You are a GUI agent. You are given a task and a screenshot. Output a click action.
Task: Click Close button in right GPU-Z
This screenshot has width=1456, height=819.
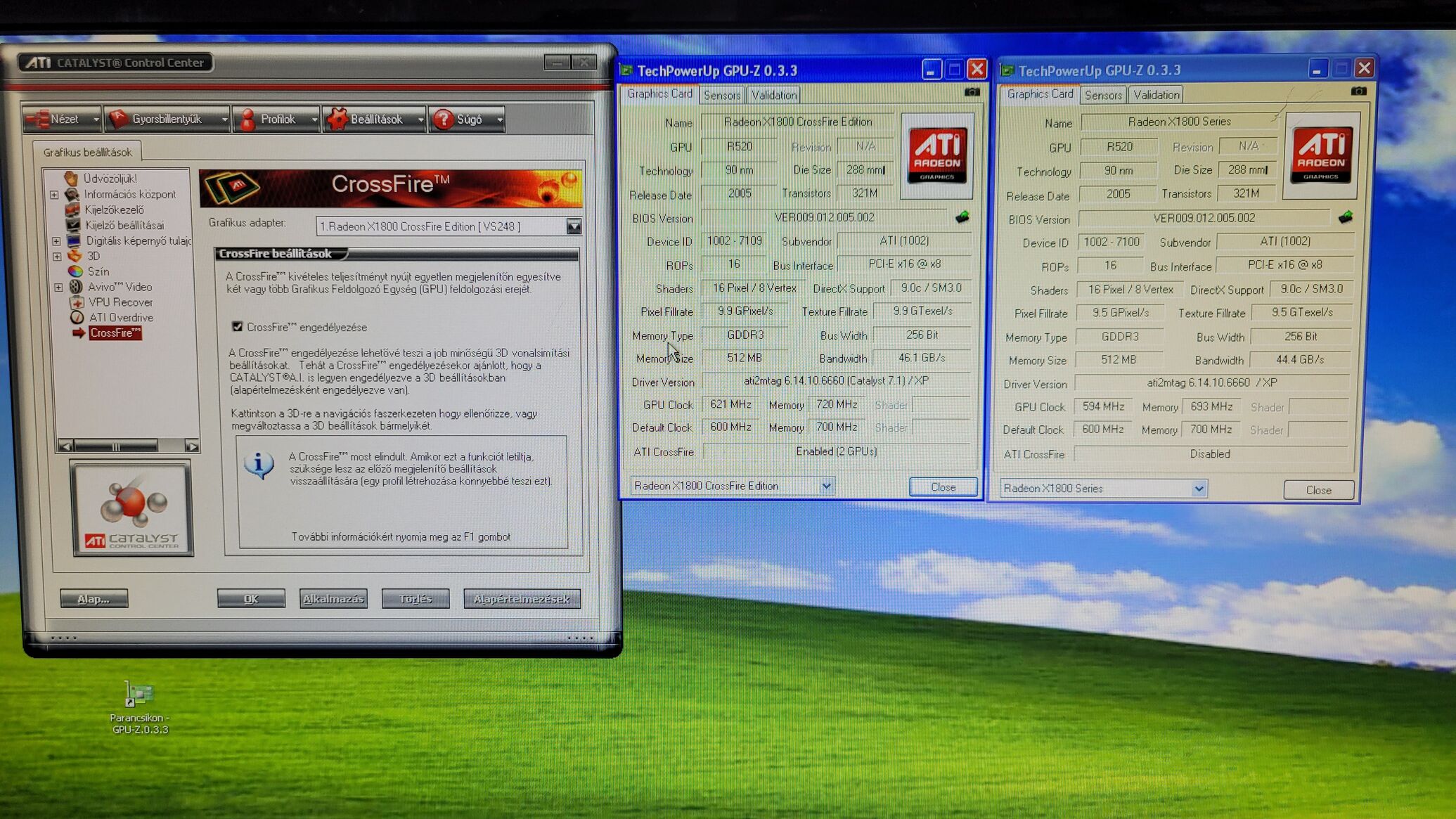tap(1318, 490)
